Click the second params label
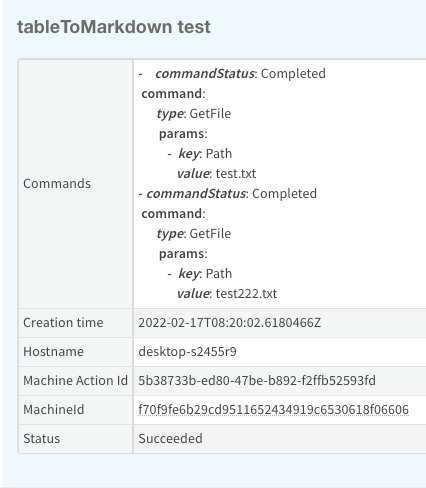 (x=183, y=254)
